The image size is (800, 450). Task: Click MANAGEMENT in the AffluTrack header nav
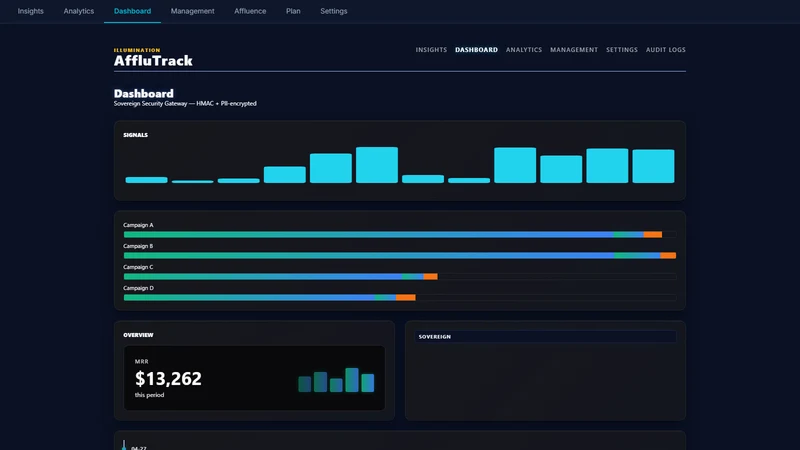pyautogui.click(x=574, y=50)
